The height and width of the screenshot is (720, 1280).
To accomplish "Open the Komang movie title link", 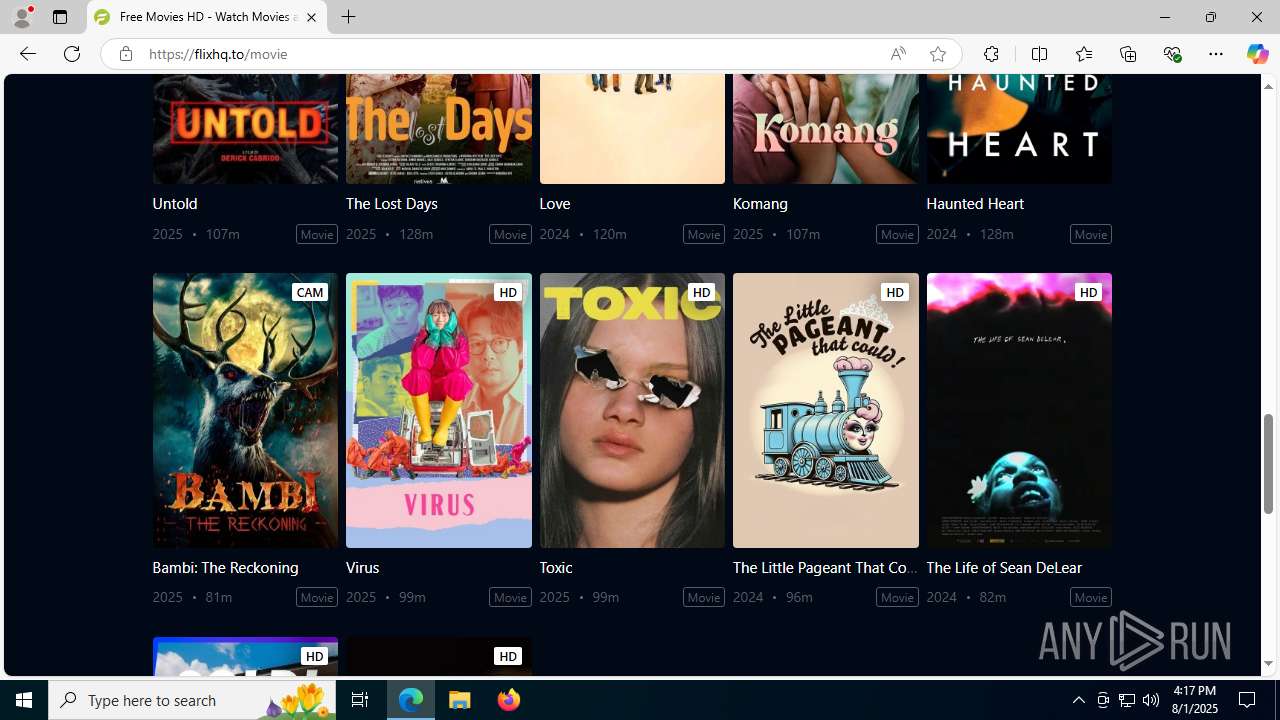I will click(760, 203).
